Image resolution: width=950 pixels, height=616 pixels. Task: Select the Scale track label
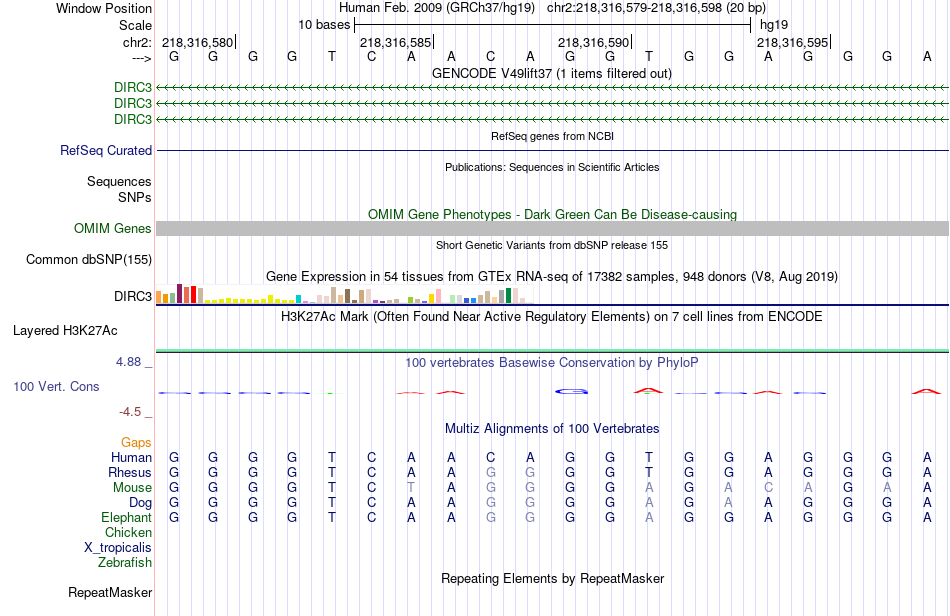(x=135, y=25)
